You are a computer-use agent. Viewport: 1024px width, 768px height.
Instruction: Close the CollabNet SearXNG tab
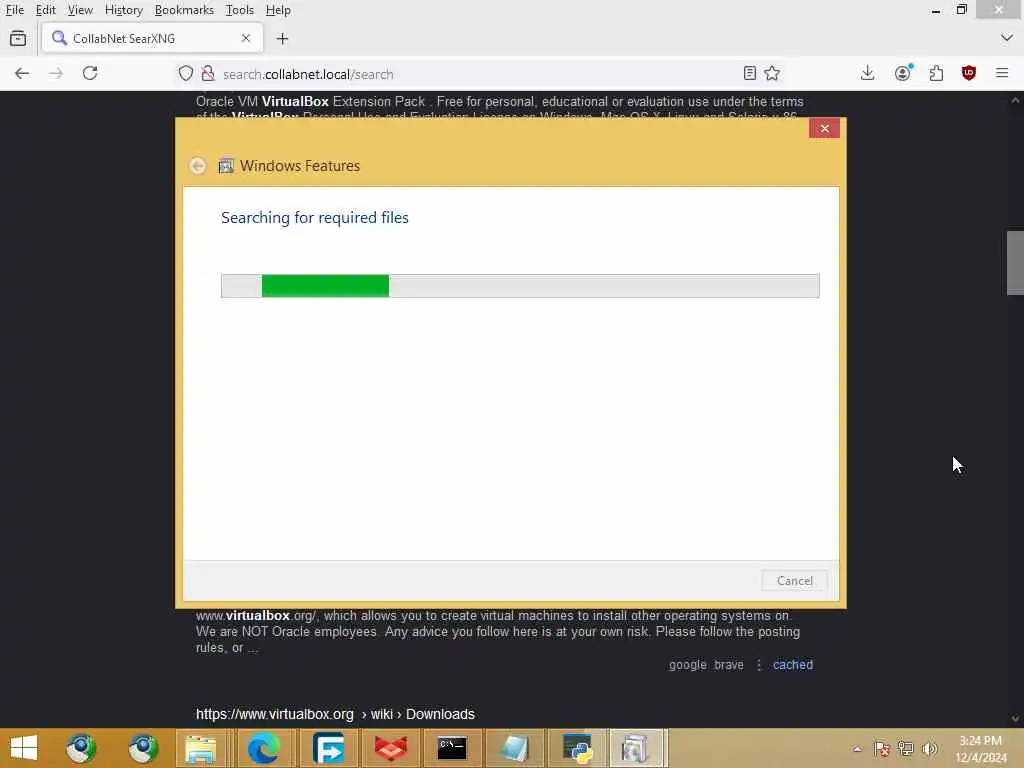click(x=246, y=39)
